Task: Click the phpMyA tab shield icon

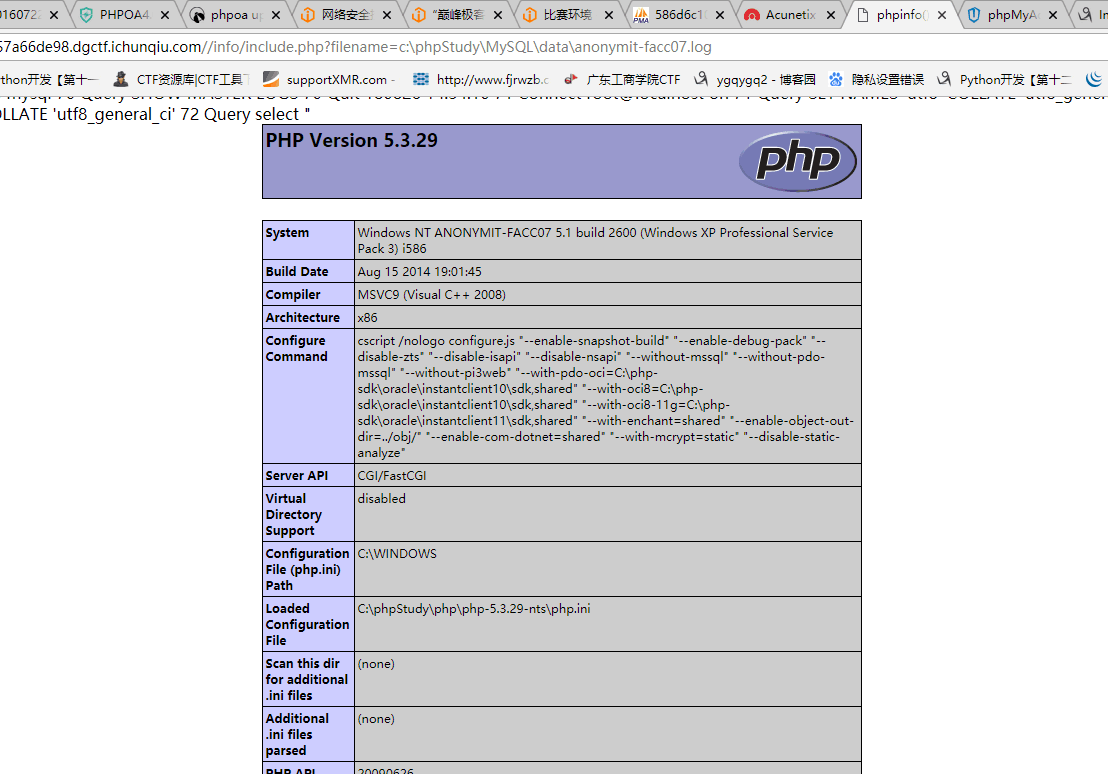Action: point(974,15)
